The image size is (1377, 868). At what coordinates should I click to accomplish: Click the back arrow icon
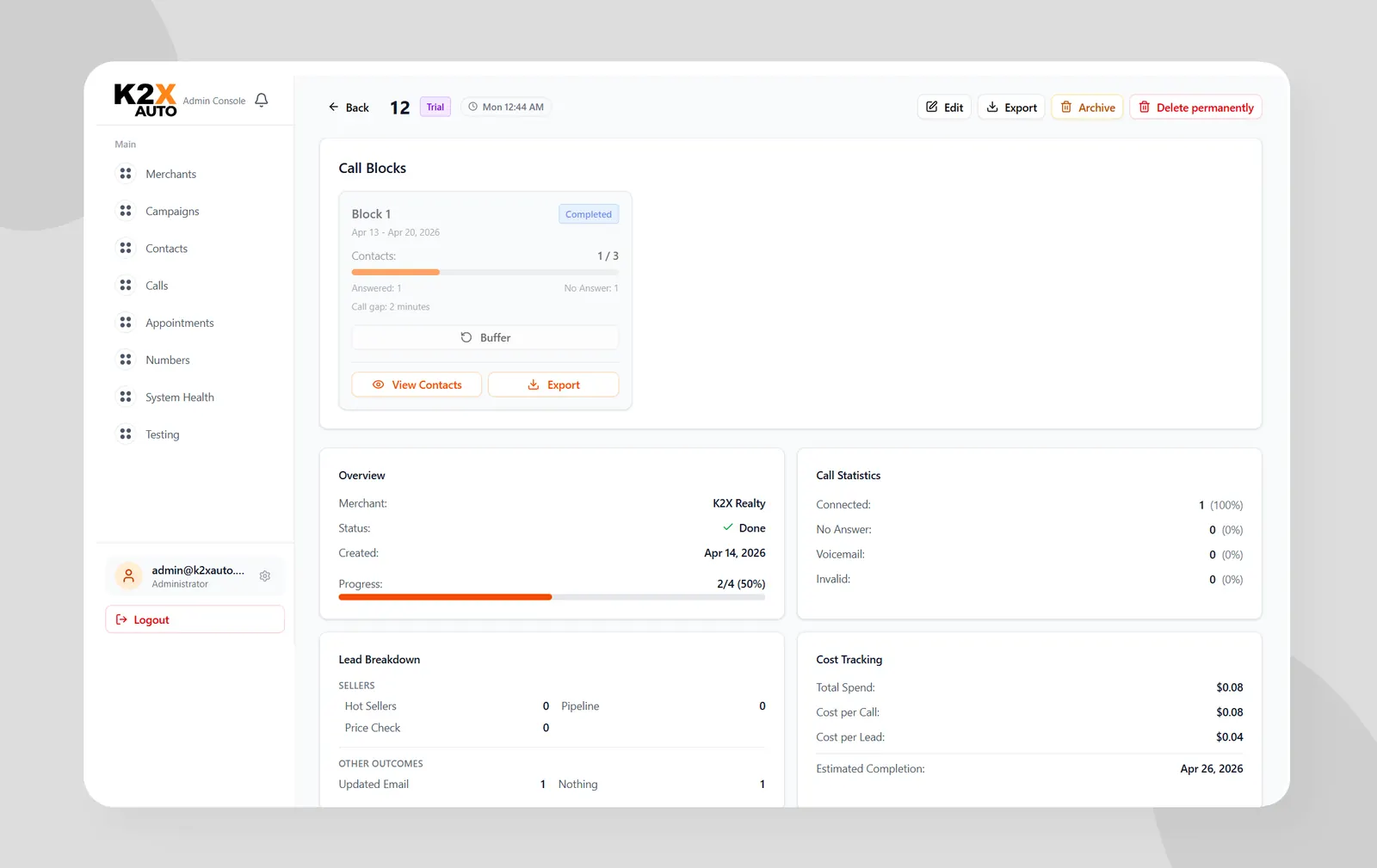(x=334, y=108)
